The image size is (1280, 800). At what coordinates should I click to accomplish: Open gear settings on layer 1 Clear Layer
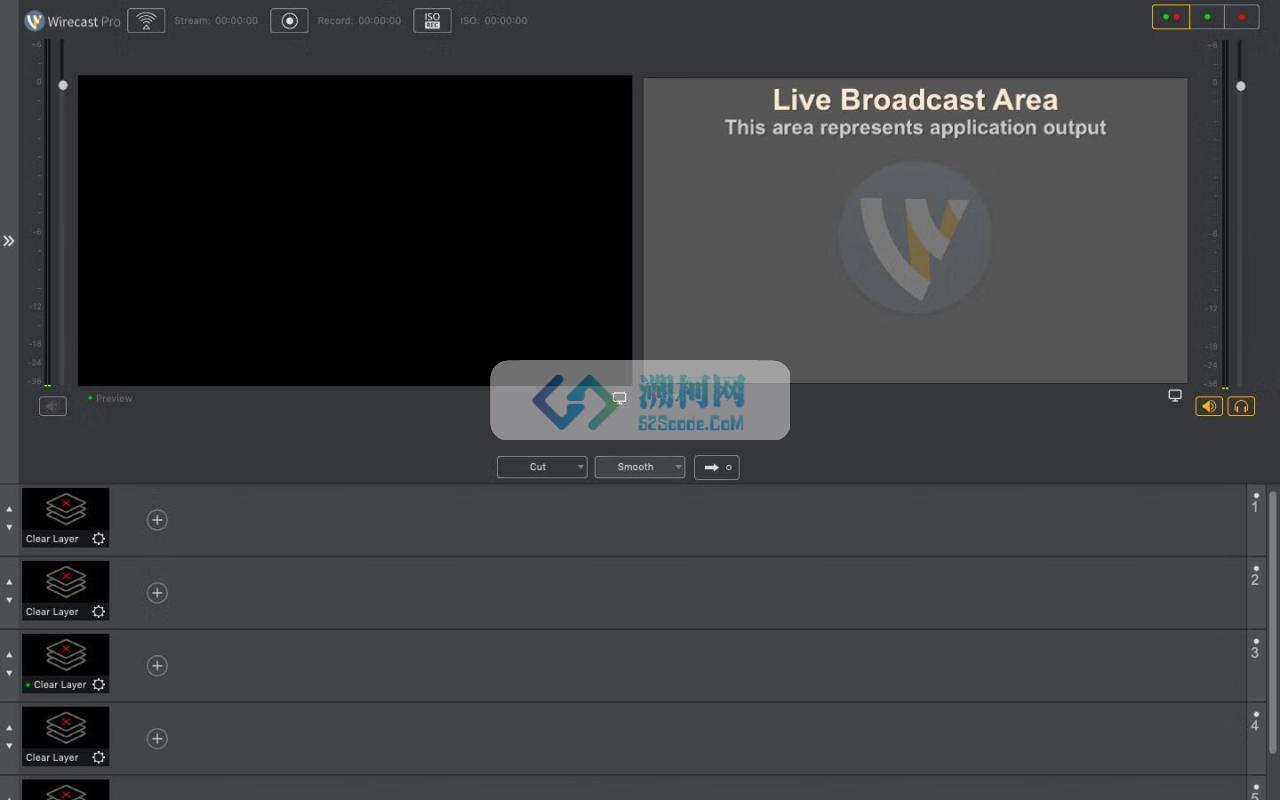tap(98, 539)
